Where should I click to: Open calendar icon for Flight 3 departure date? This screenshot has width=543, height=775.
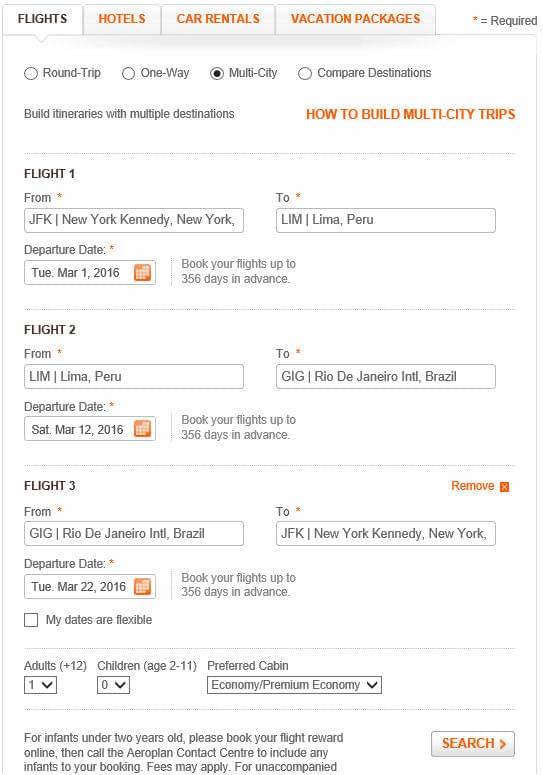pyautogui.click(x=142, y=586)
